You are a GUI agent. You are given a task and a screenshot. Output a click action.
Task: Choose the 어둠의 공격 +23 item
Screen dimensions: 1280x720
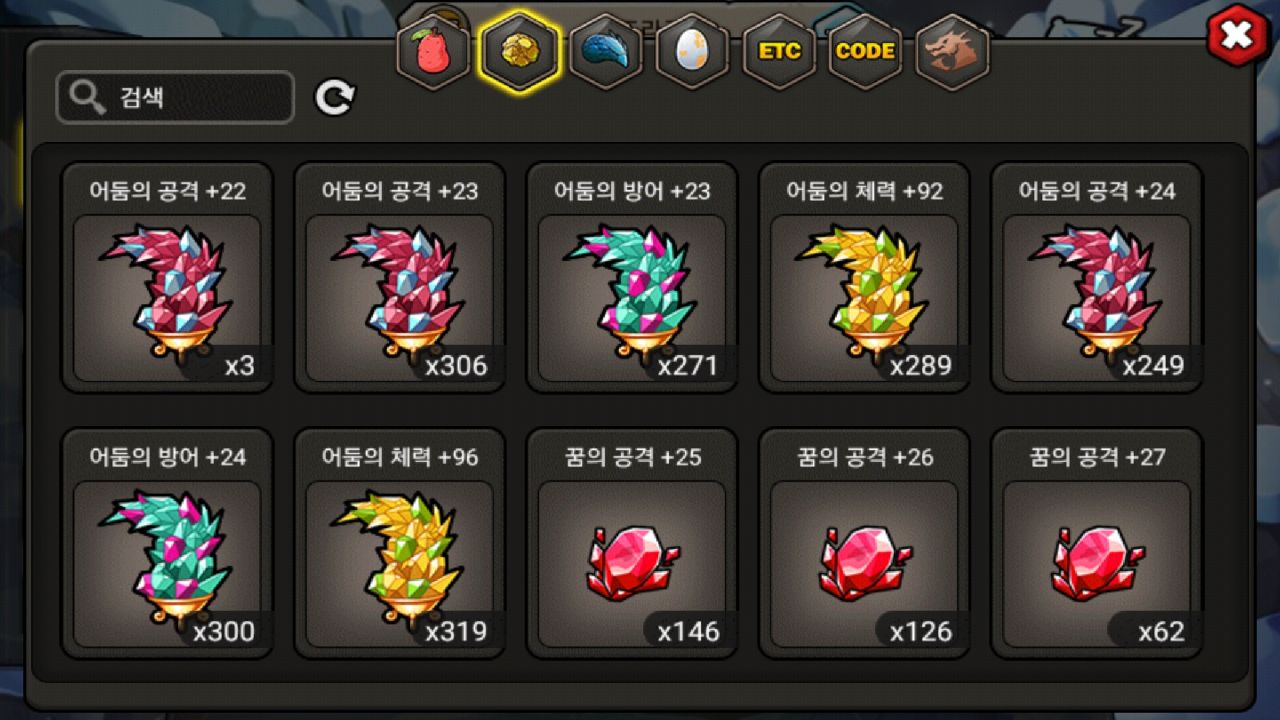coord(400,277)
